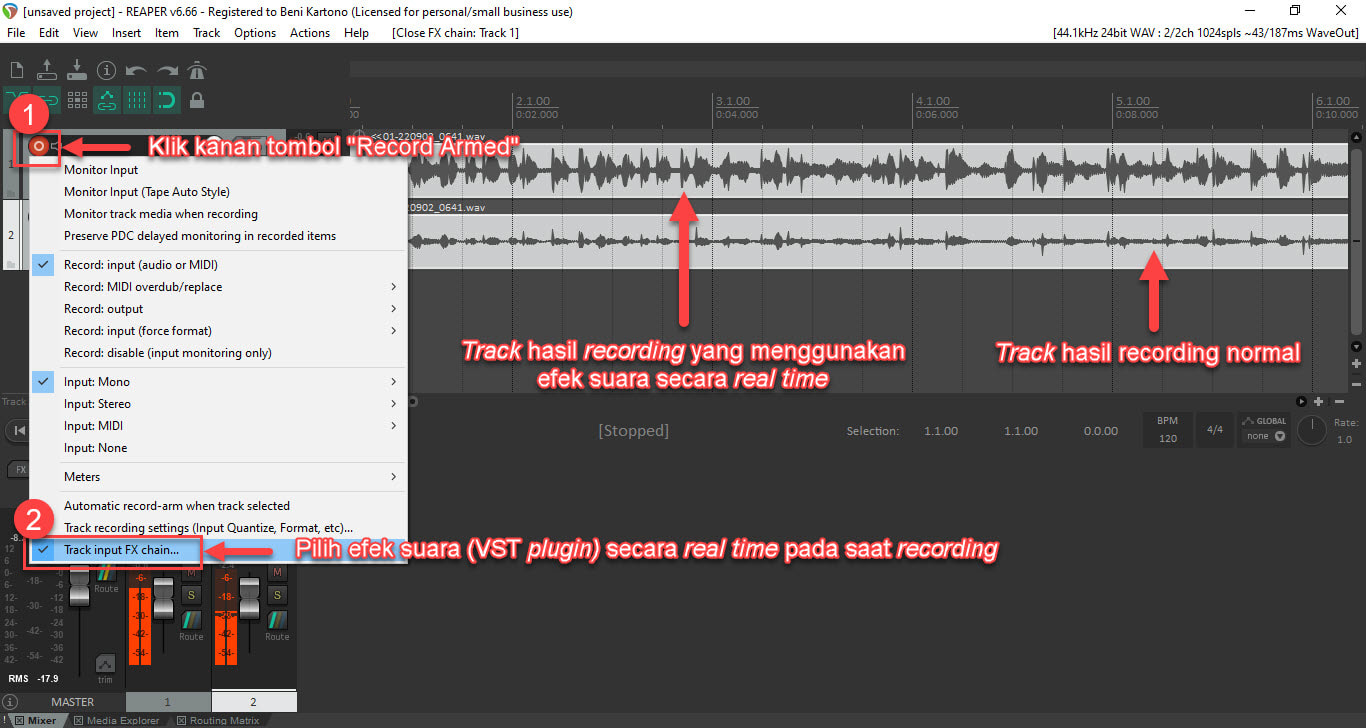Toggle Input: Mono checked option

click(x=218, y=382)
